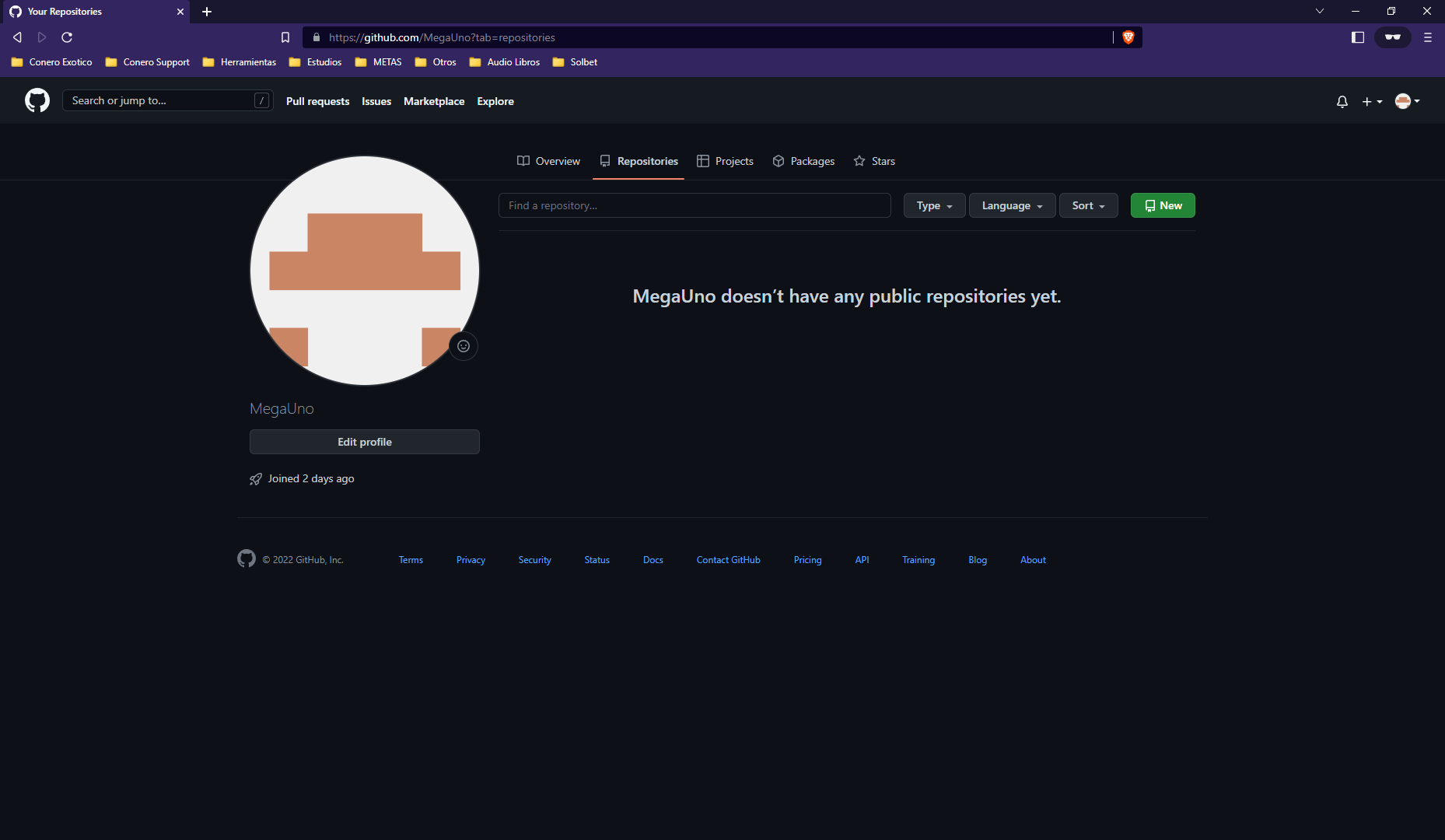
Task: Toggle the browser sidebar panel
Action: point(1358,37)
